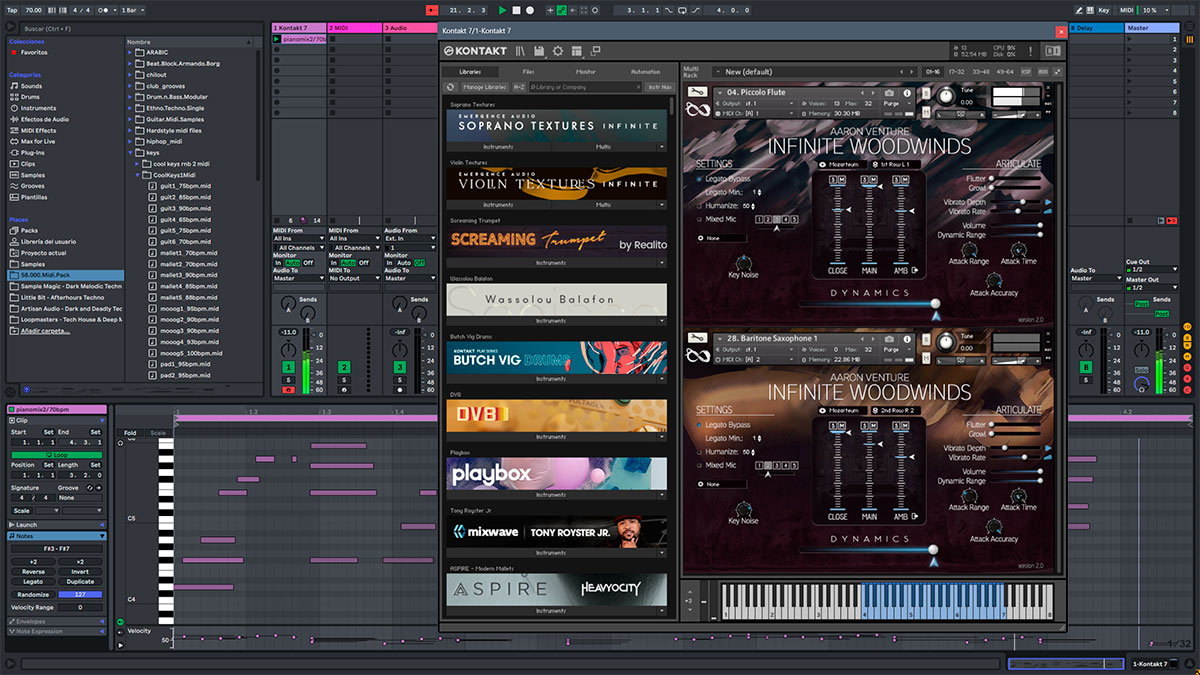Adjust Baritone Saxophone Dynamics slider
This screenshot has width=1200, height=675.
tap(868, 548)
